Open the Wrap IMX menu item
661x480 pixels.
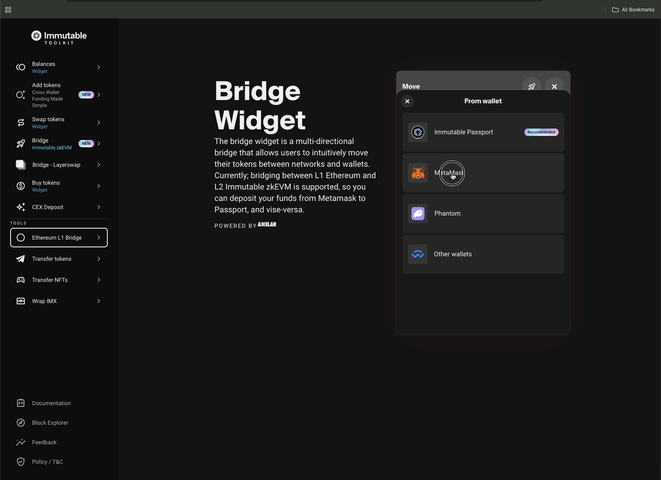coord(59,301)
